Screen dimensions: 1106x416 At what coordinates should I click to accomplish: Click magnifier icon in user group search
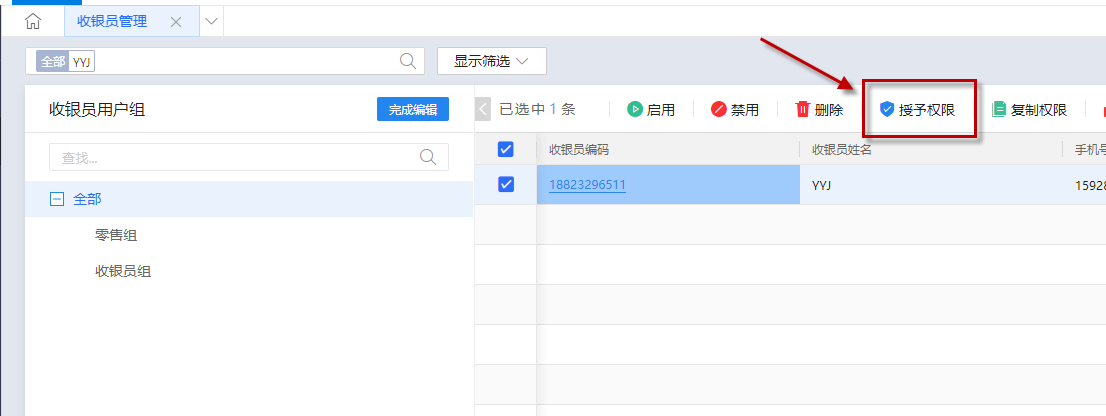click(x=428, y=157)
